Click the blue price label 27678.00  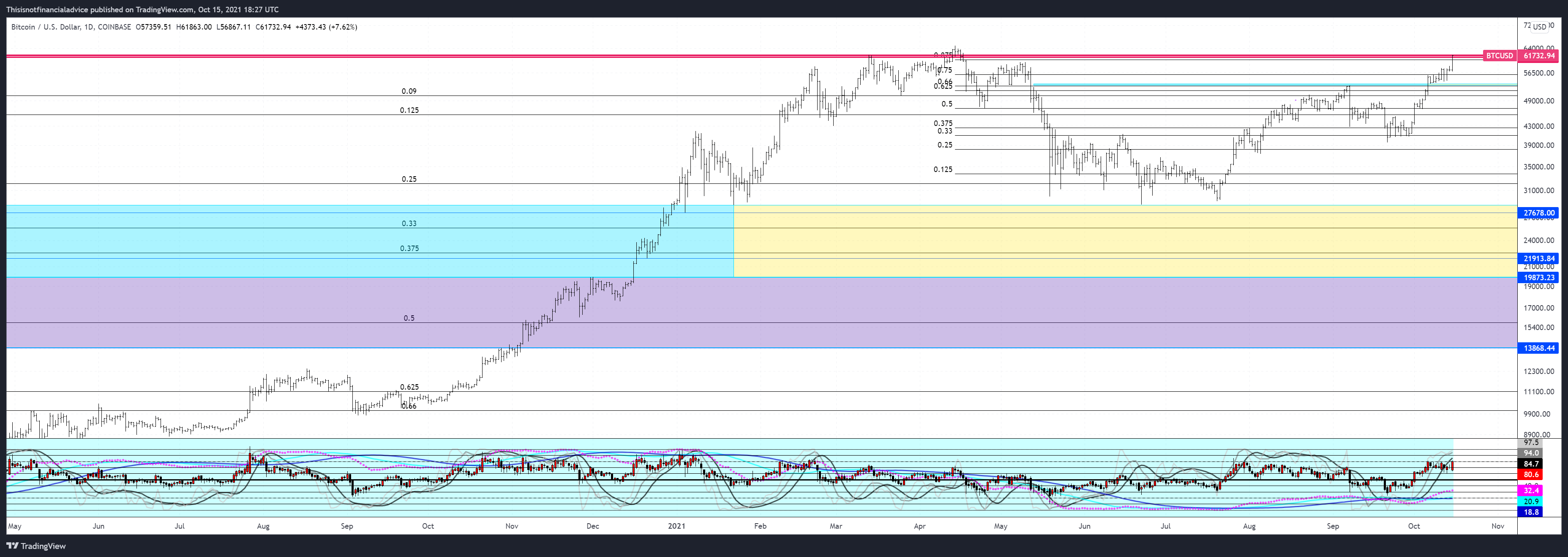1538,213
